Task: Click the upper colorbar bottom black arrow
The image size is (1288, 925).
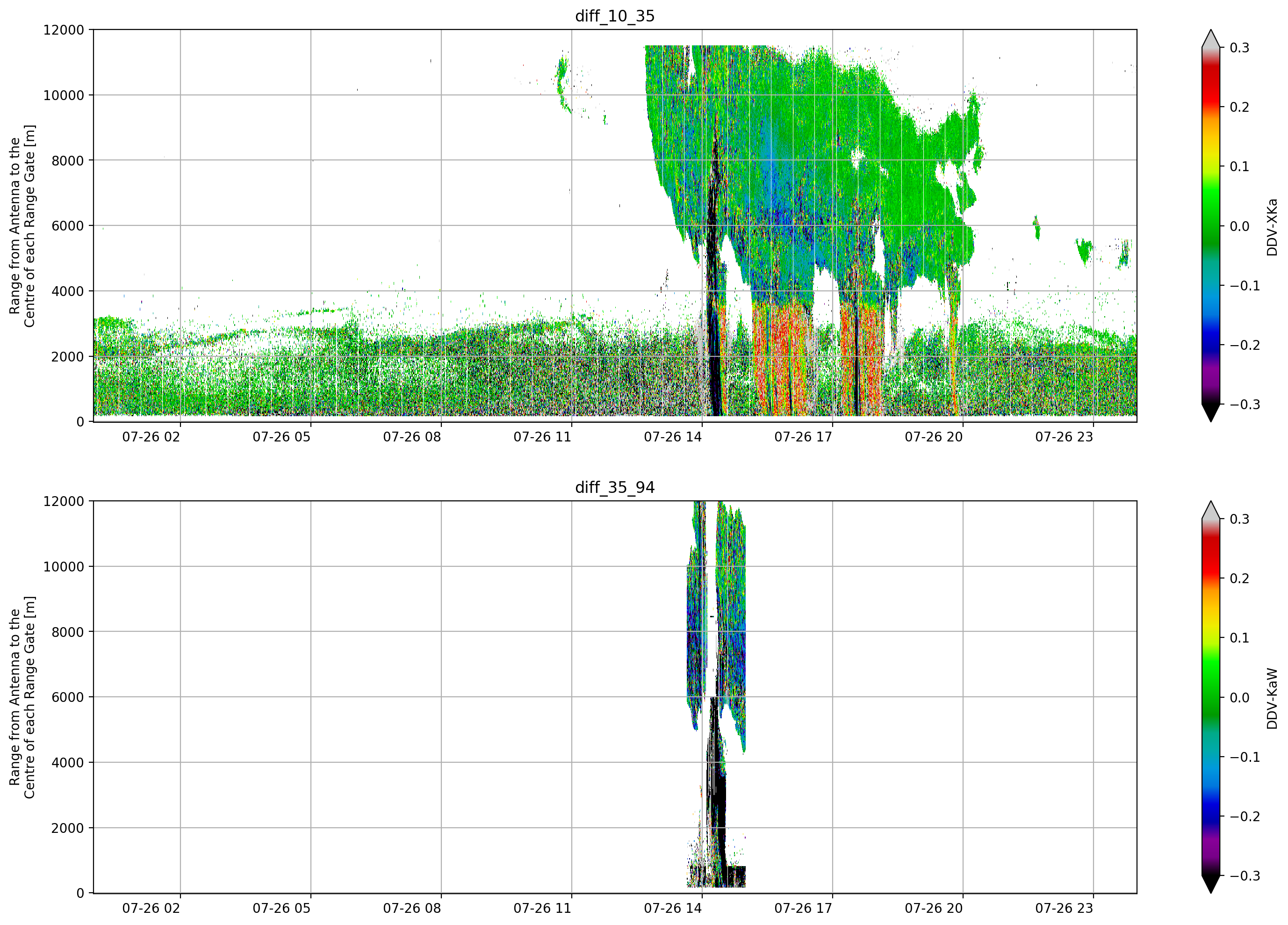Action: pyautogui.click(x=1211, y=412)
